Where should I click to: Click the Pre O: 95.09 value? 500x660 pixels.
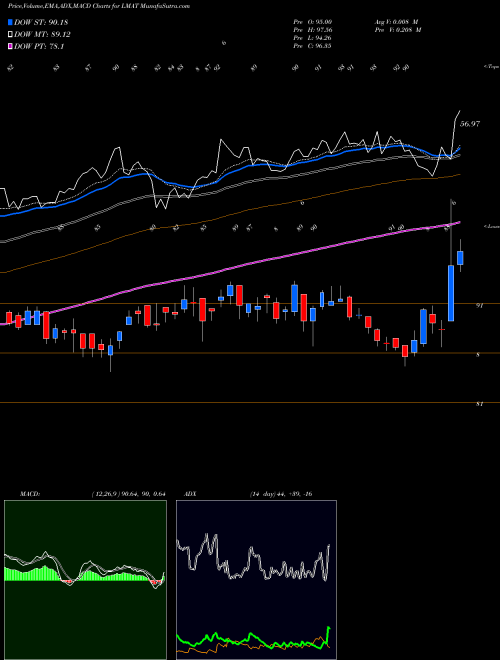click(312, 21)
